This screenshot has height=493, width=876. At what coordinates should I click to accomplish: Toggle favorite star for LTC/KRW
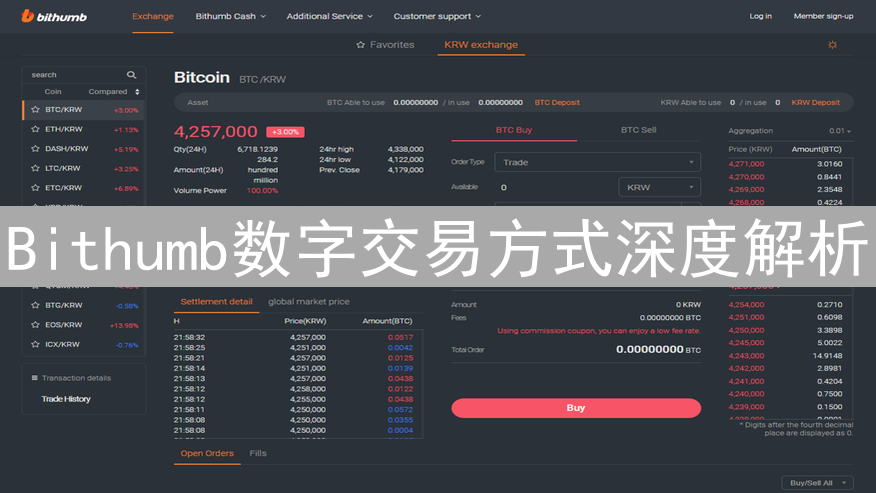point(35,168)
